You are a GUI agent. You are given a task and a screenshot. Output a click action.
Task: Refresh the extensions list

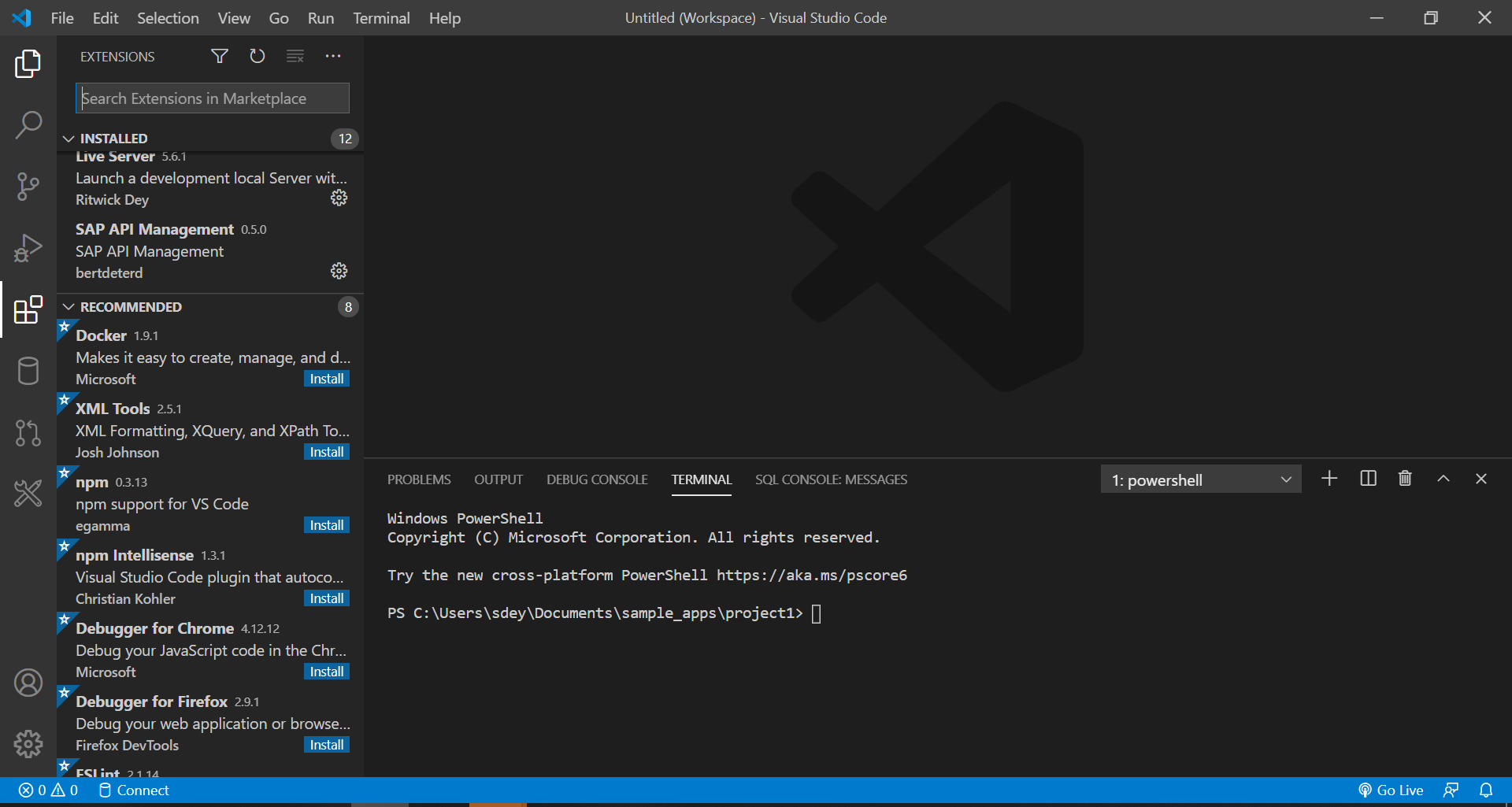258,56
